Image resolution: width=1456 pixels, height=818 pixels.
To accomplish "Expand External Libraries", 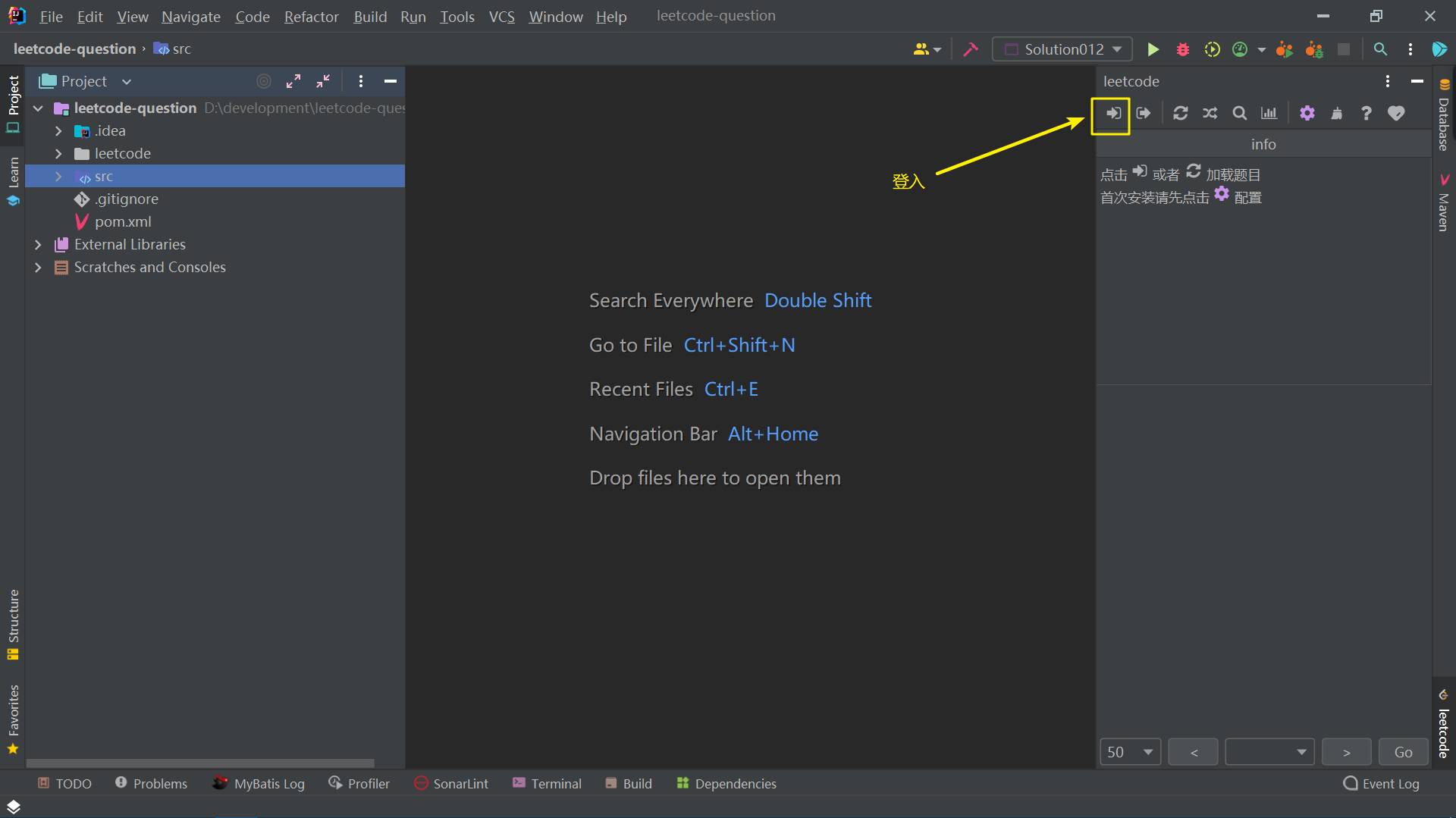I will click(x=38, y=245).
